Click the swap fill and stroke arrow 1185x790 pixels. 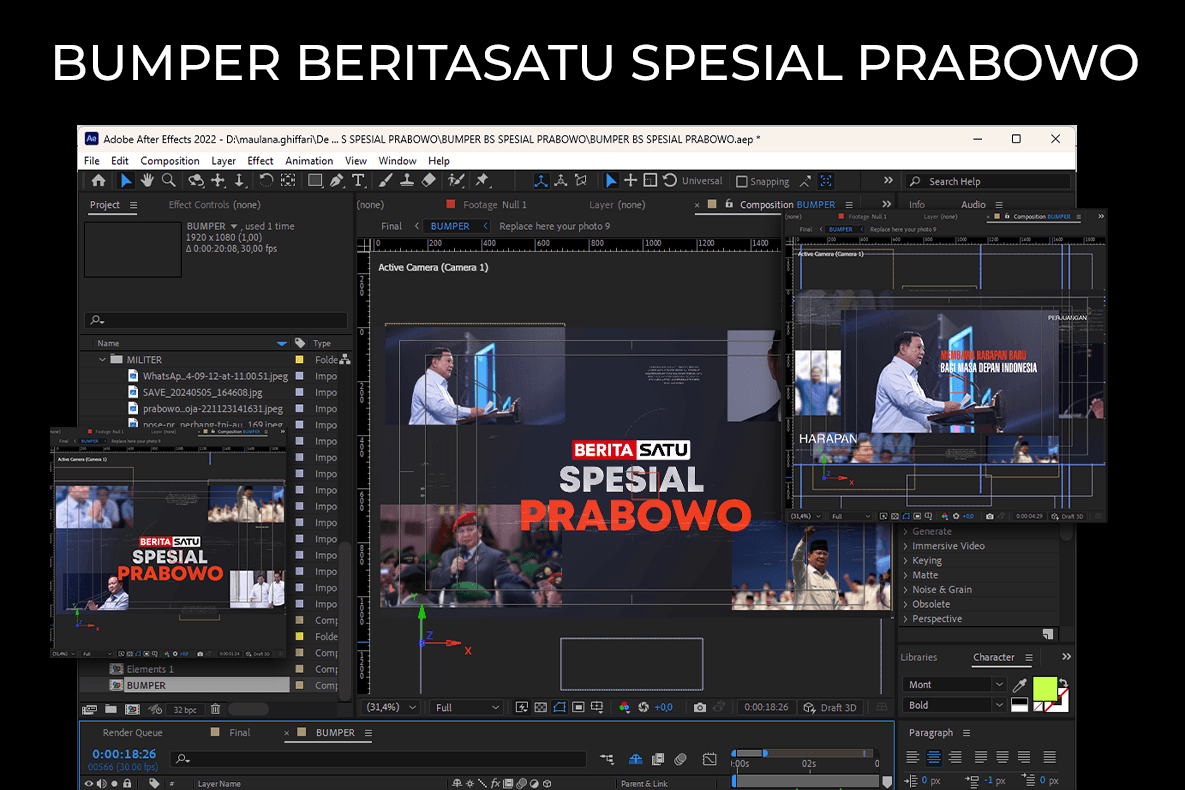(1063, 683)
